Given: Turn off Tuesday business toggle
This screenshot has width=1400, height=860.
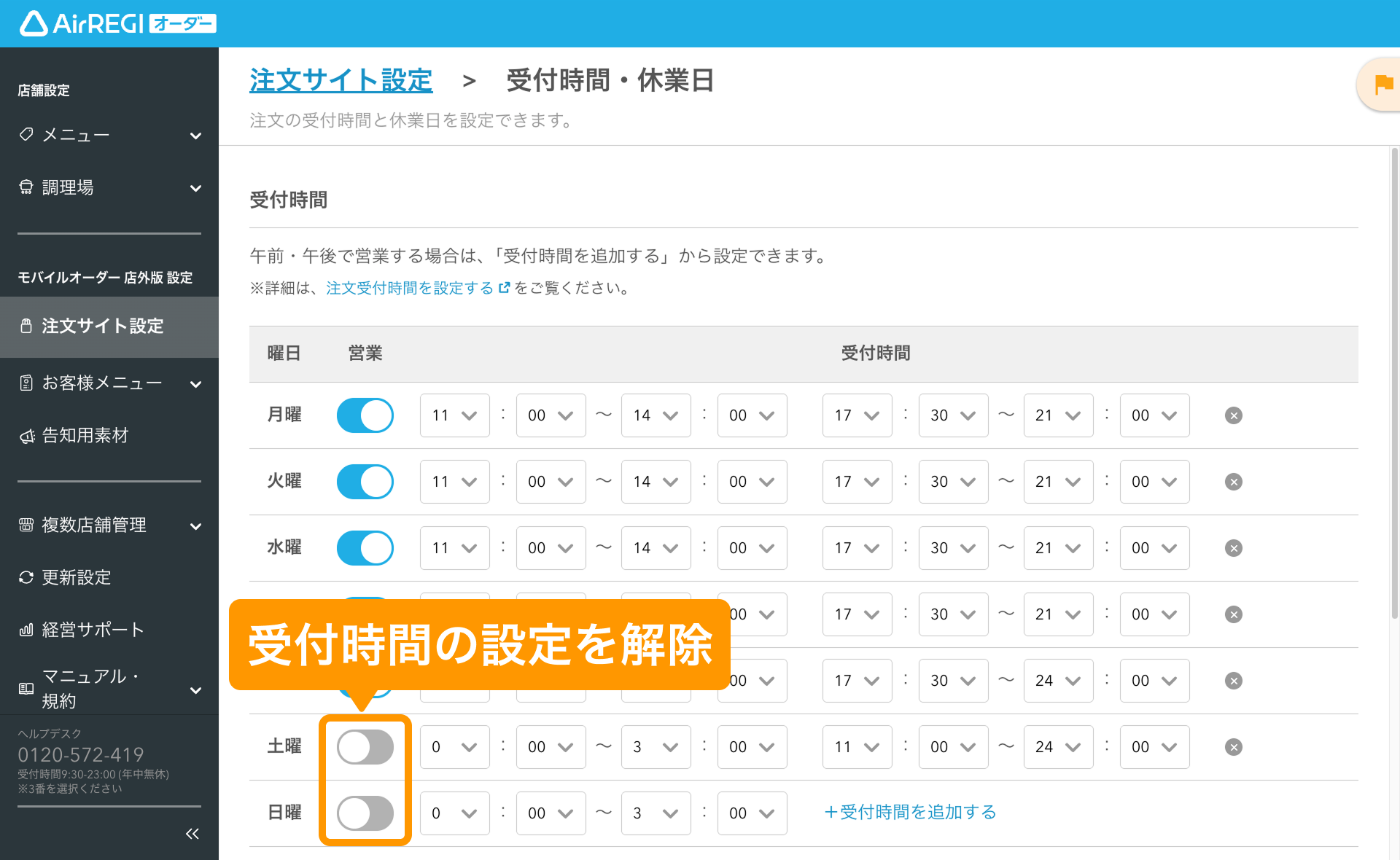Looking at the screenshot, I should point(365,482).
